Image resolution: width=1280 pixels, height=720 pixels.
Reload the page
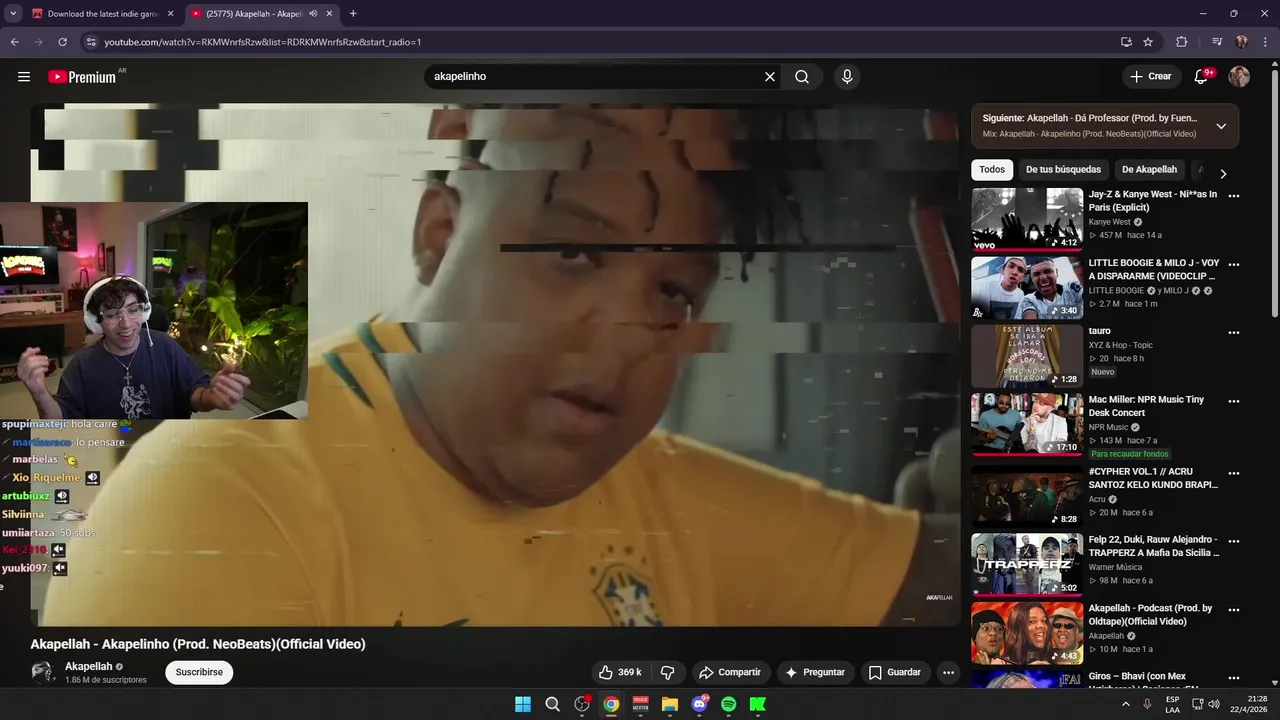(62, 42)
